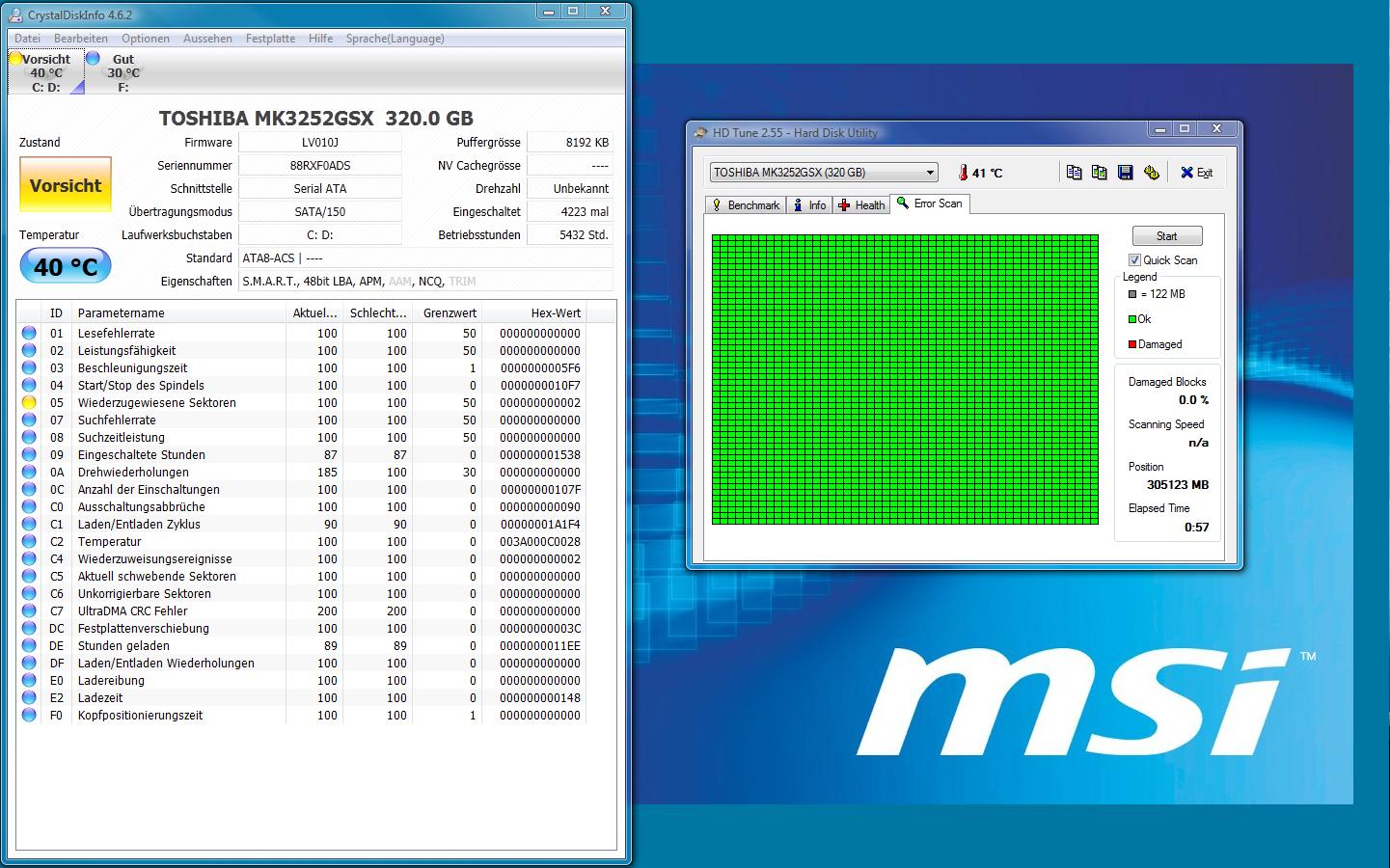Click the status orb for Lesefehlerrate
Image resolution: width=1390 pixels, height=868 pixels.
(29, 333)
